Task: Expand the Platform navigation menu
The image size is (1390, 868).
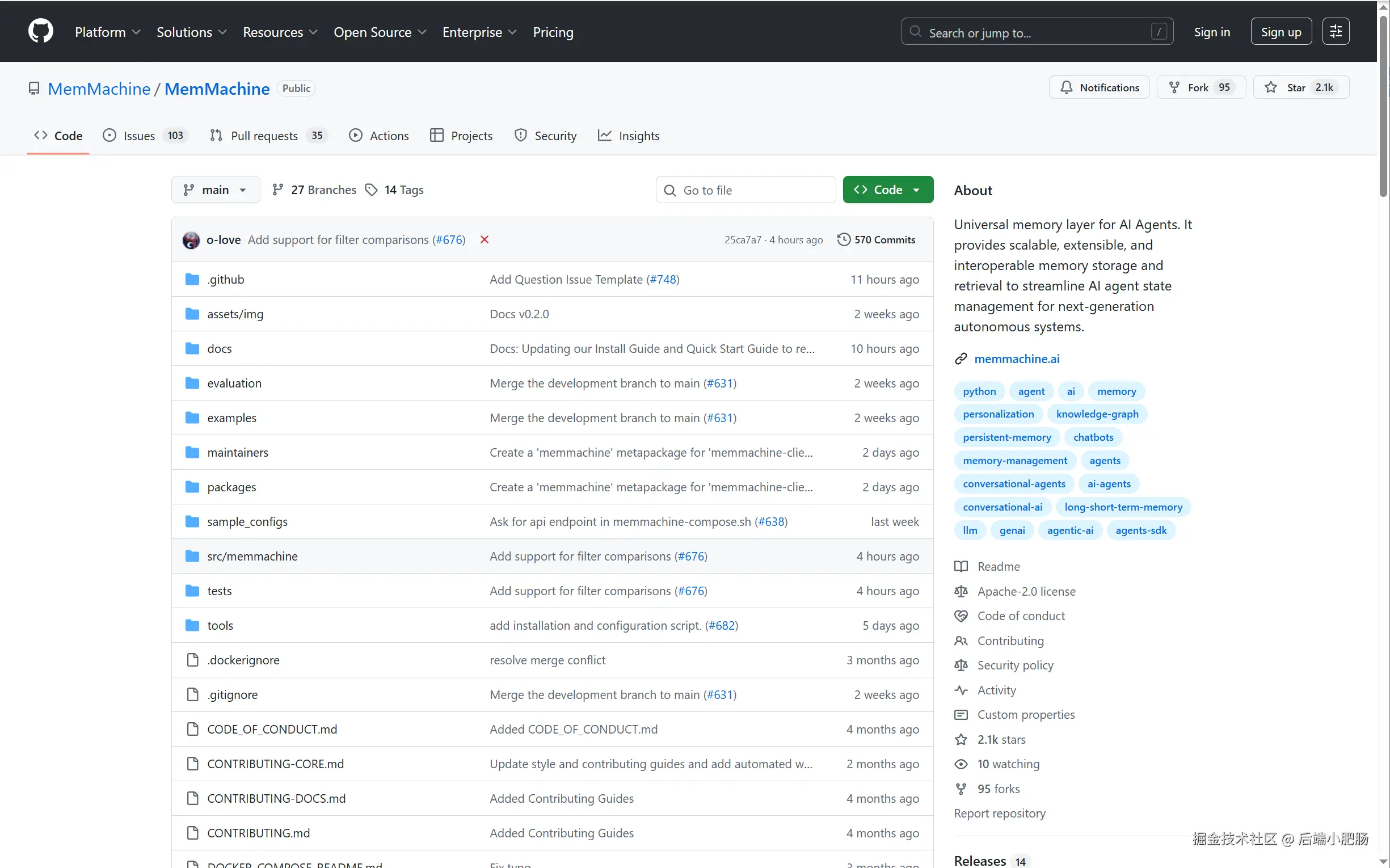Action: point(107,32)
